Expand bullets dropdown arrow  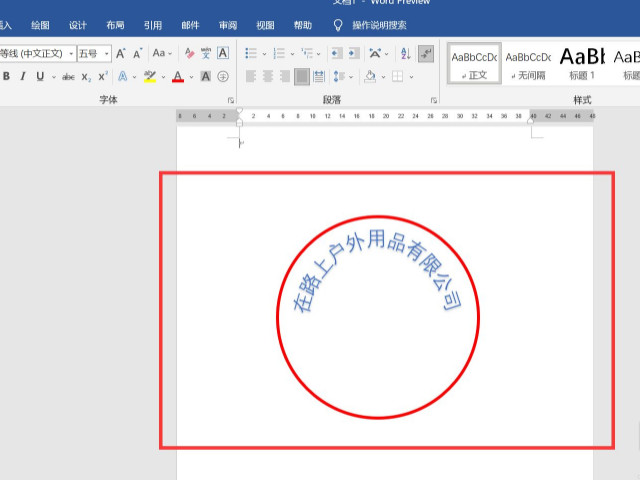click(264, 54)
